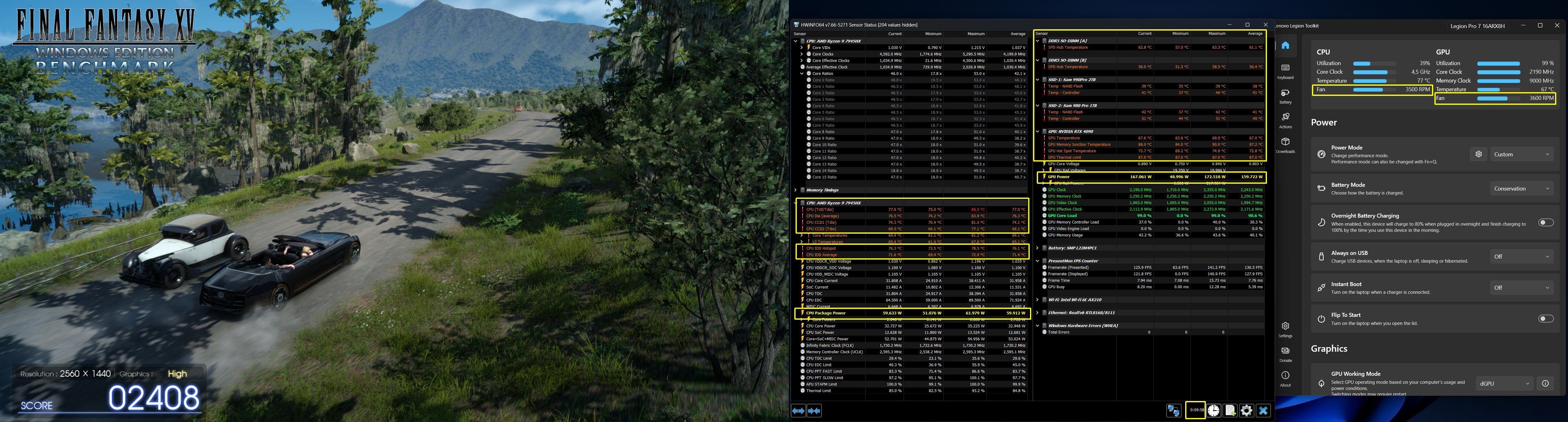This screenshot has height=422, width=1568.
Task: Click CPU Fan 3500 RPM bar
Action: (x=1375, y=89)
